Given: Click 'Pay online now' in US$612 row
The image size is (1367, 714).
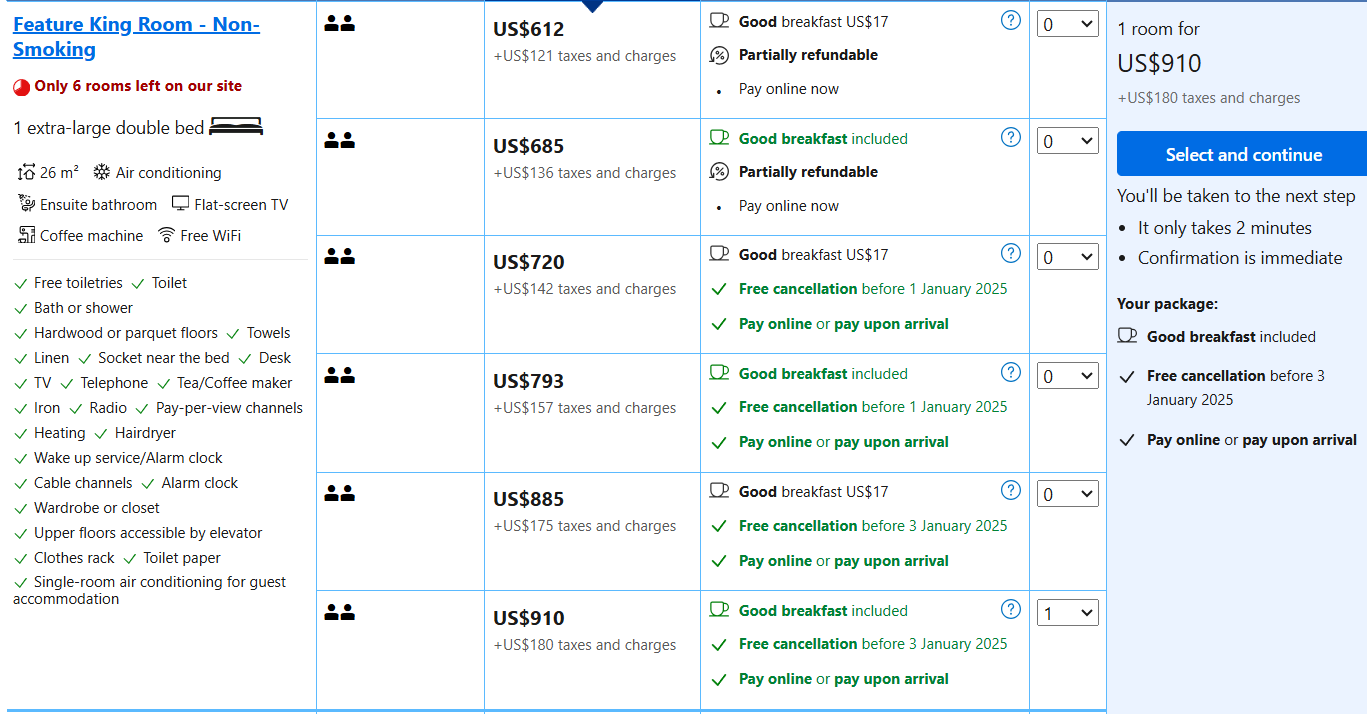Looking at the screenshot, I should (789, 89).
